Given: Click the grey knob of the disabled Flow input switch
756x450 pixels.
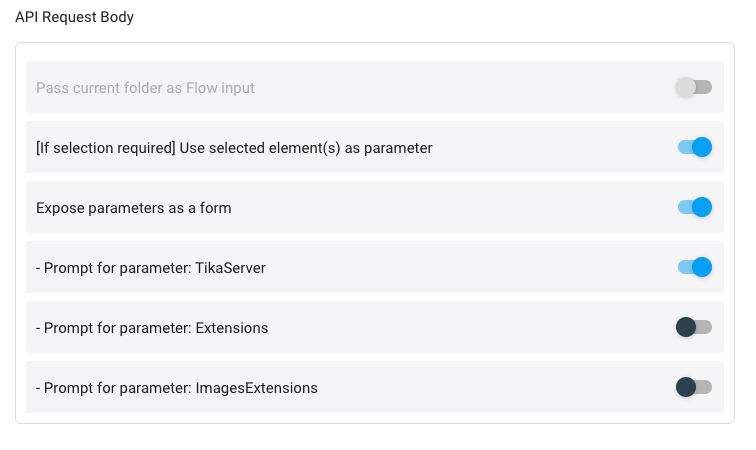Looking at the screenshot, I should 686,87.
